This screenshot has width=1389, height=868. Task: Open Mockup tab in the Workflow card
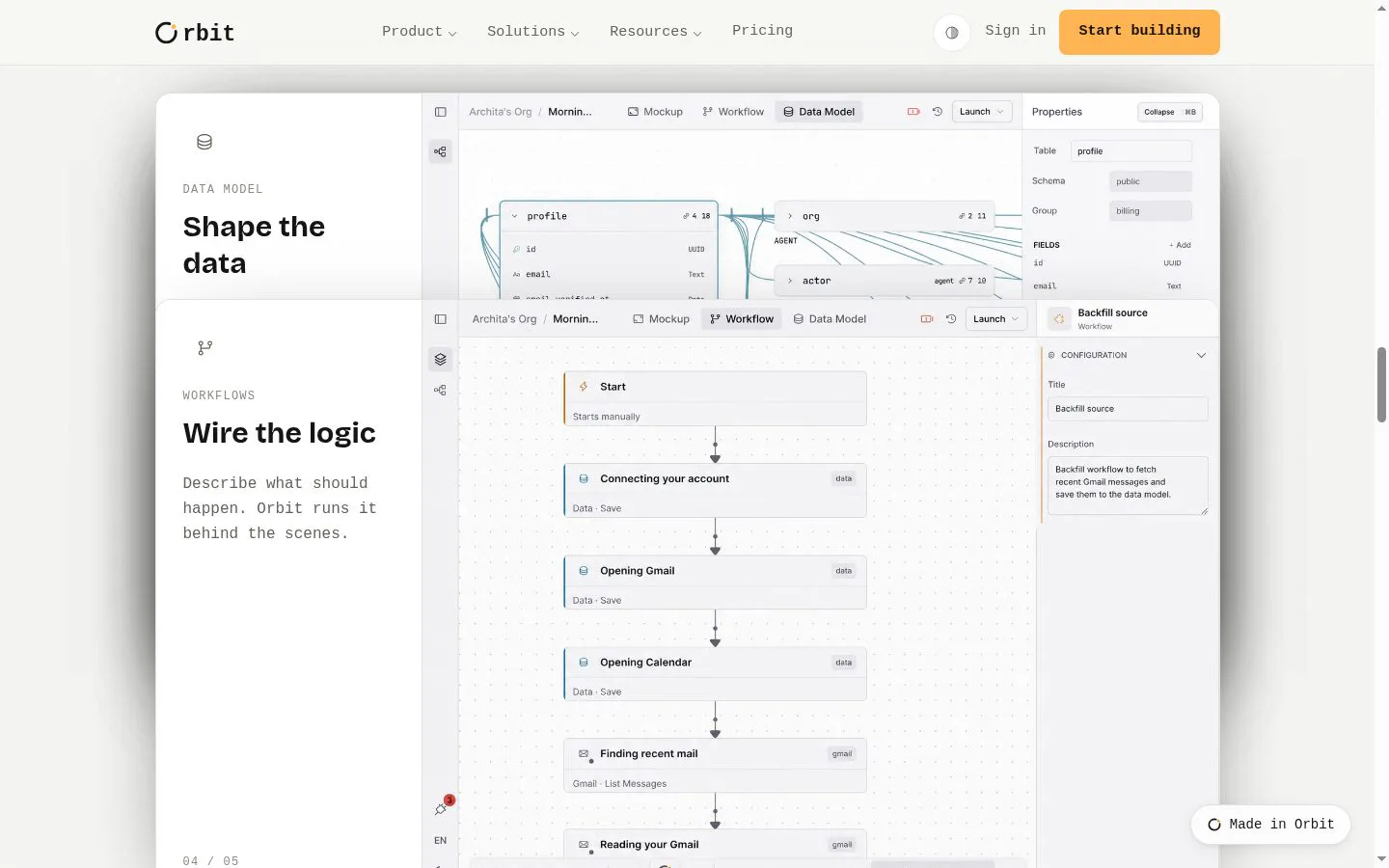[662, 319]
